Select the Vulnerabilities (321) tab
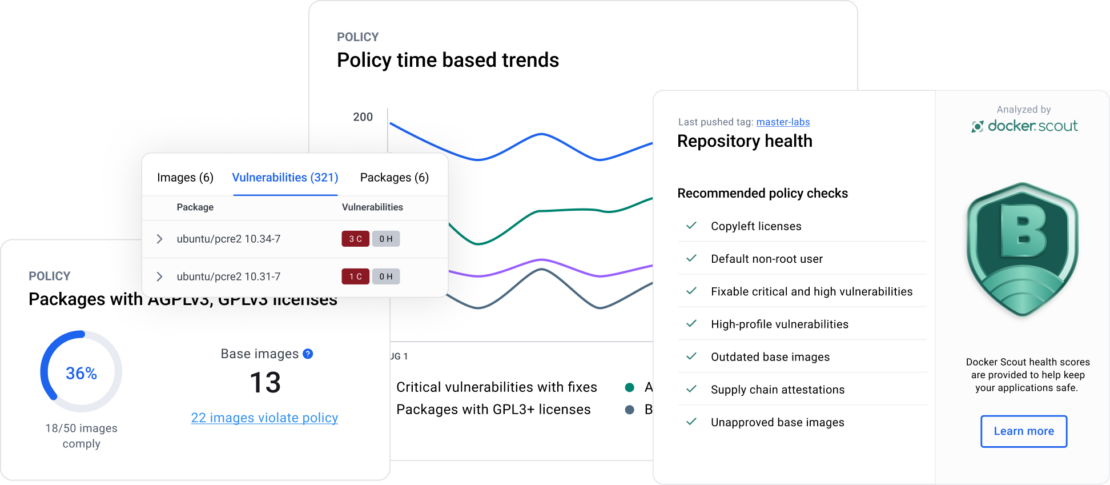The image size is (1110, 485). tap(285, 178)
